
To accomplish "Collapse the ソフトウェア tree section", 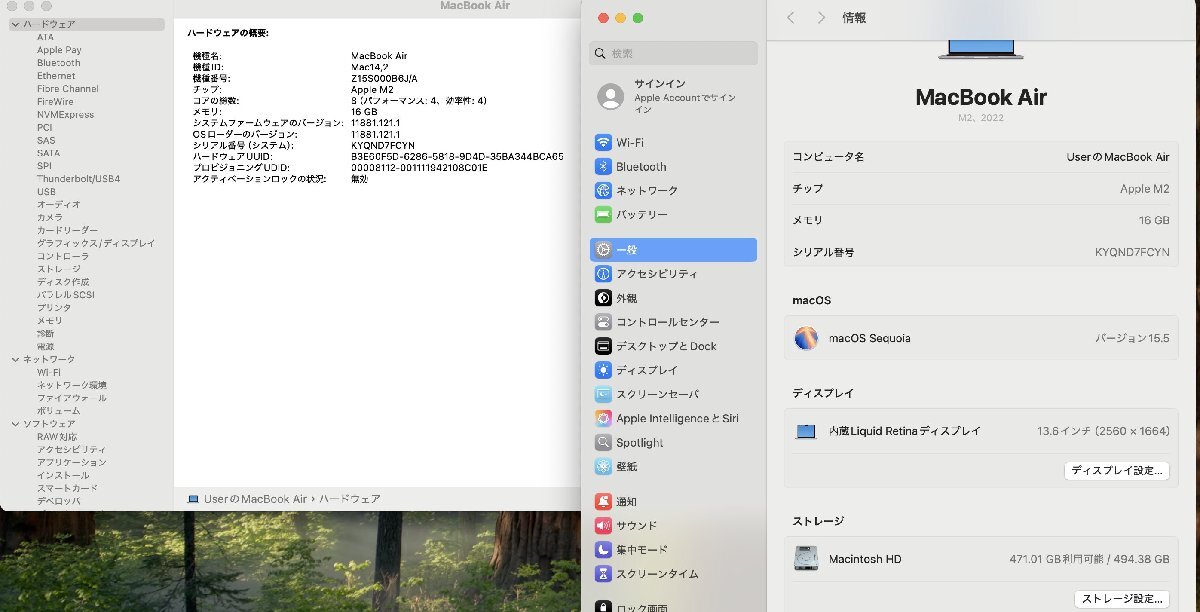I will (15, 424).
